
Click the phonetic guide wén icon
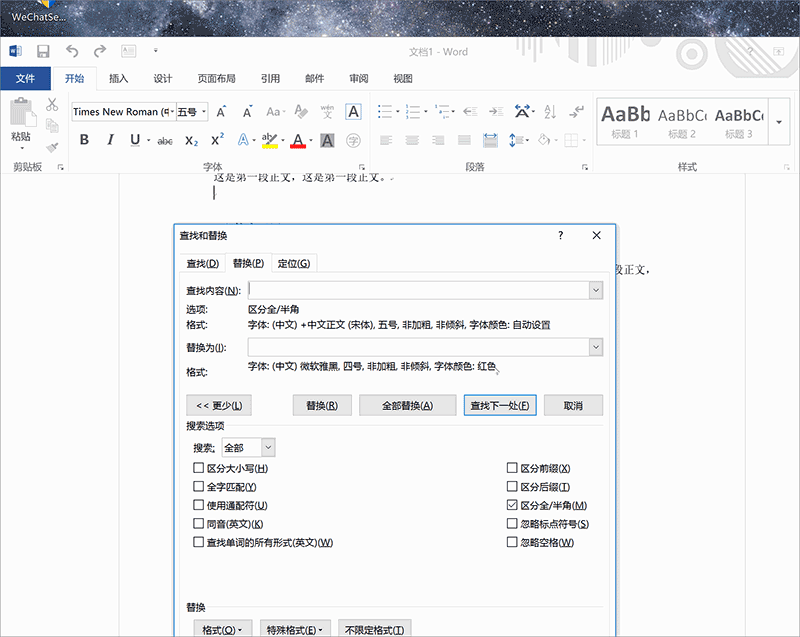[x=327, y=112]
